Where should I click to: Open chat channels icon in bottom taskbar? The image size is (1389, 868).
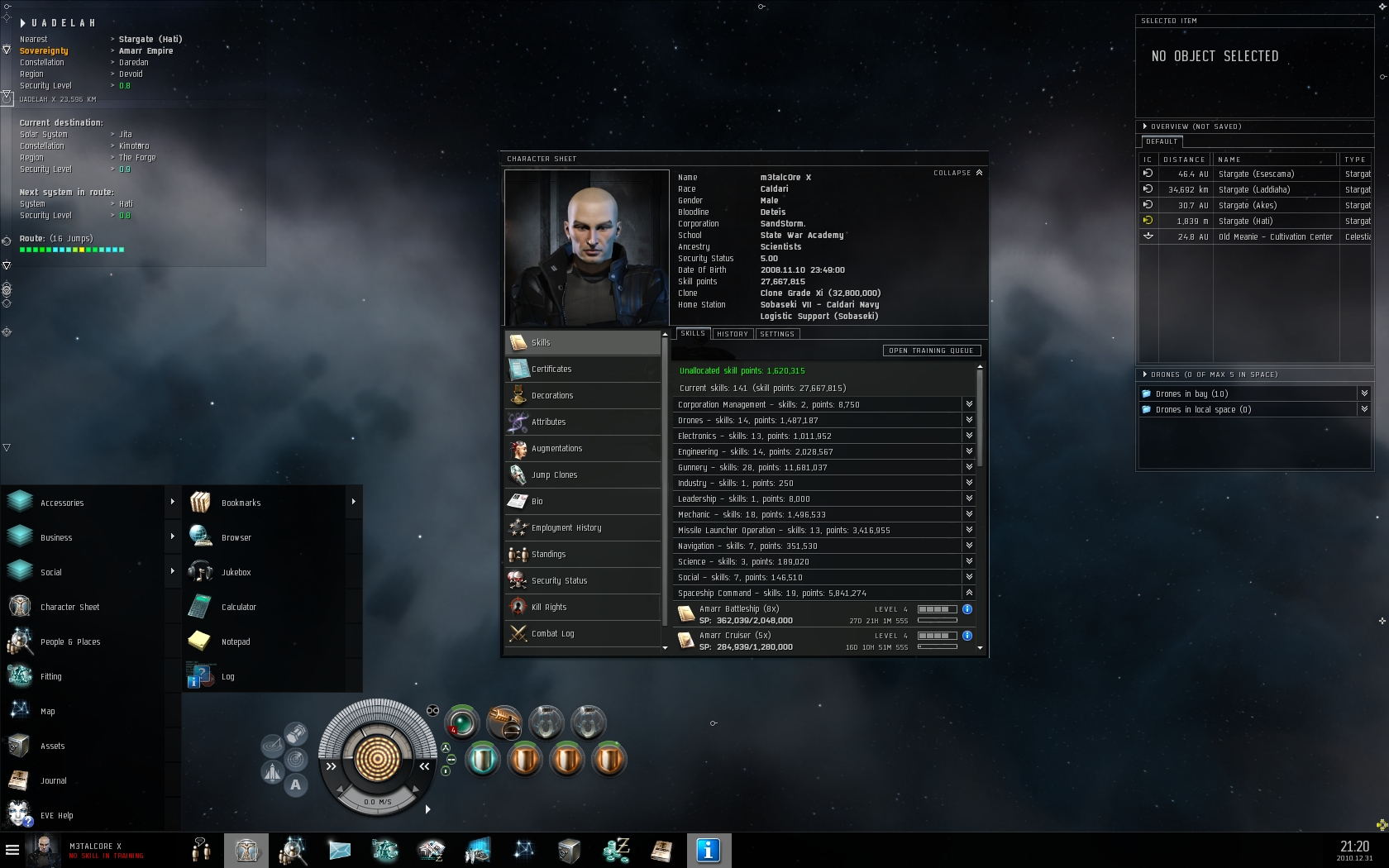(201, 850)
